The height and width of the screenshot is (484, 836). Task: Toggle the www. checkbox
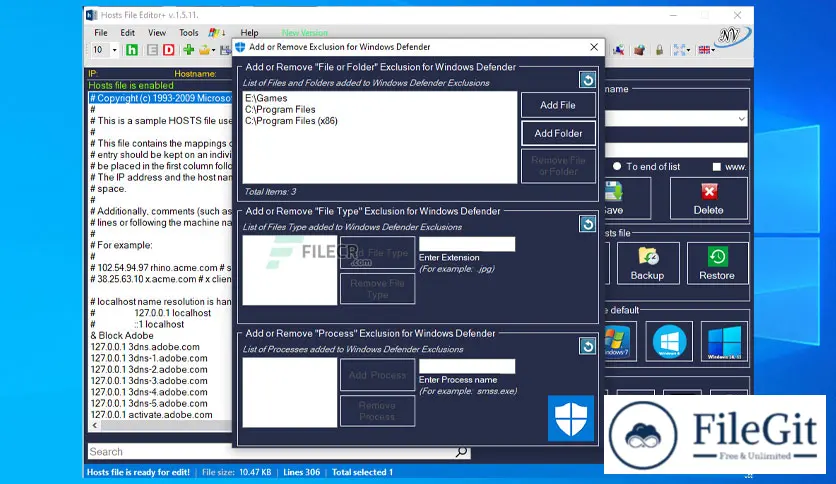717,167
